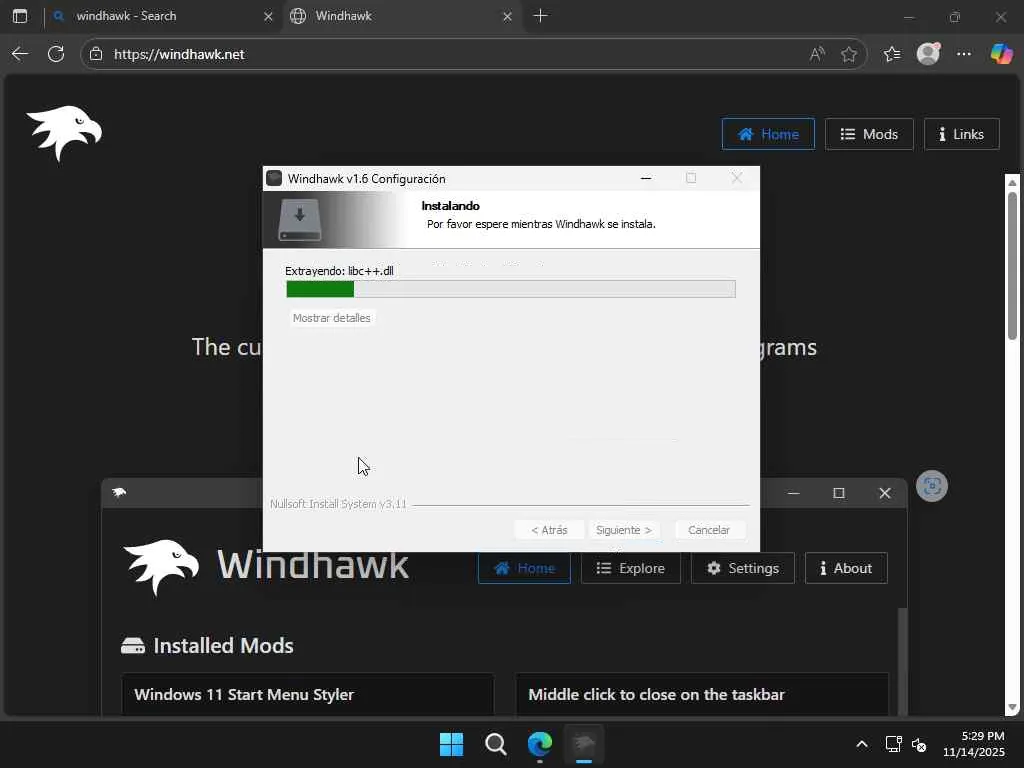Switch to the windhawk - Search tab
Image resolution: width=1024 pixels, height=768 pixels.
tap(163, 16)
